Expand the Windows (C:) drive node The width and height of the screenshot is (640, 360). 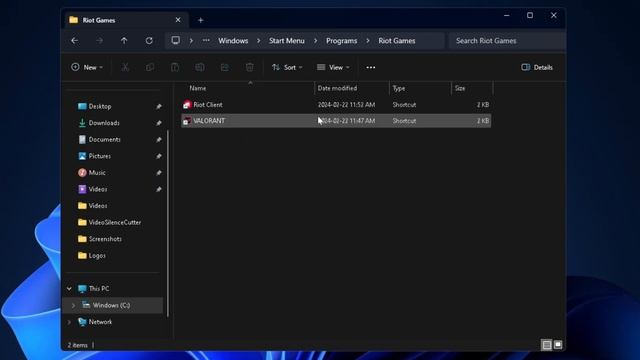click(x=73, y=305)
